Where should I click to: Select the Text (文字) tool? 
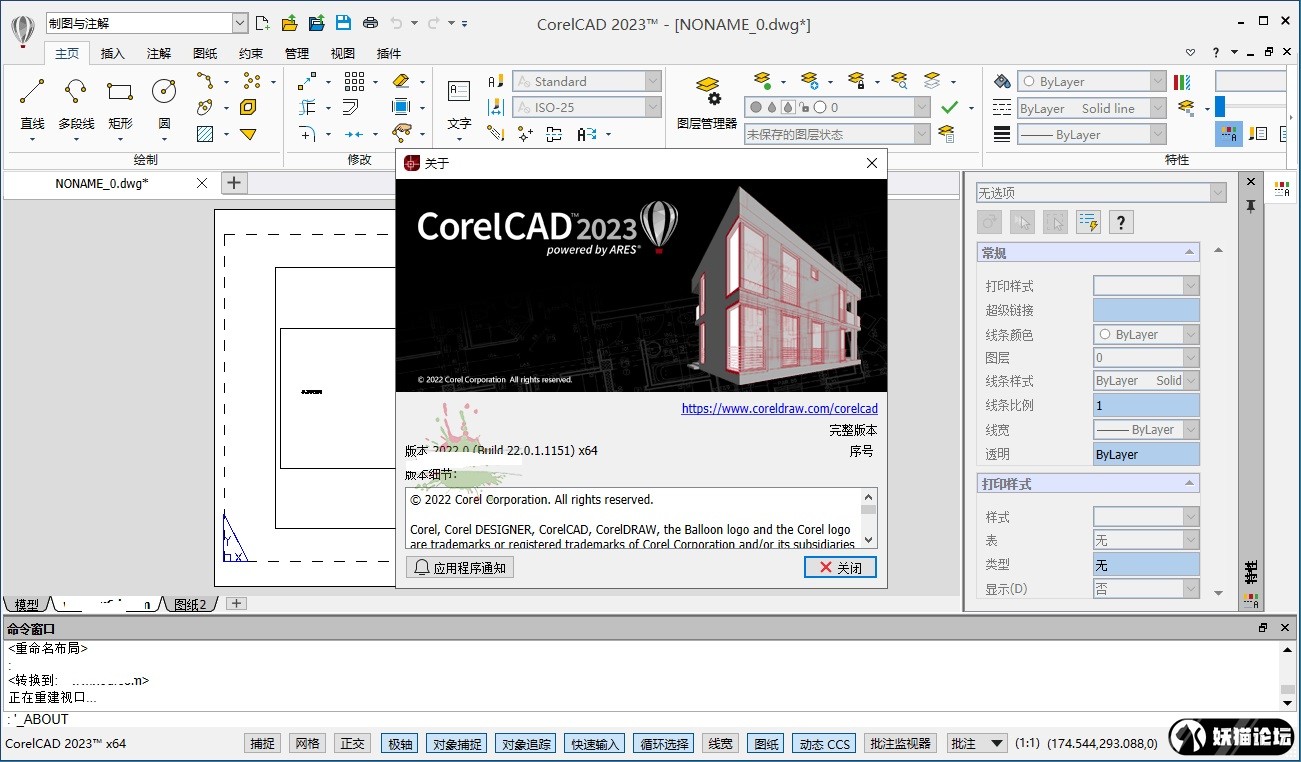tap(459, 103)
